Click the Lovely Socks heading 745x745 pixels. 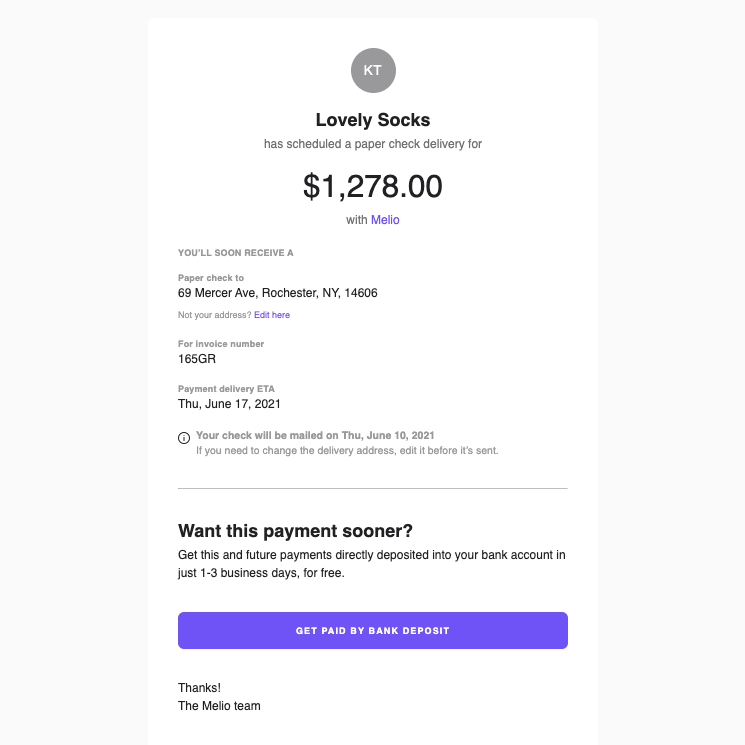coord(373,120)
